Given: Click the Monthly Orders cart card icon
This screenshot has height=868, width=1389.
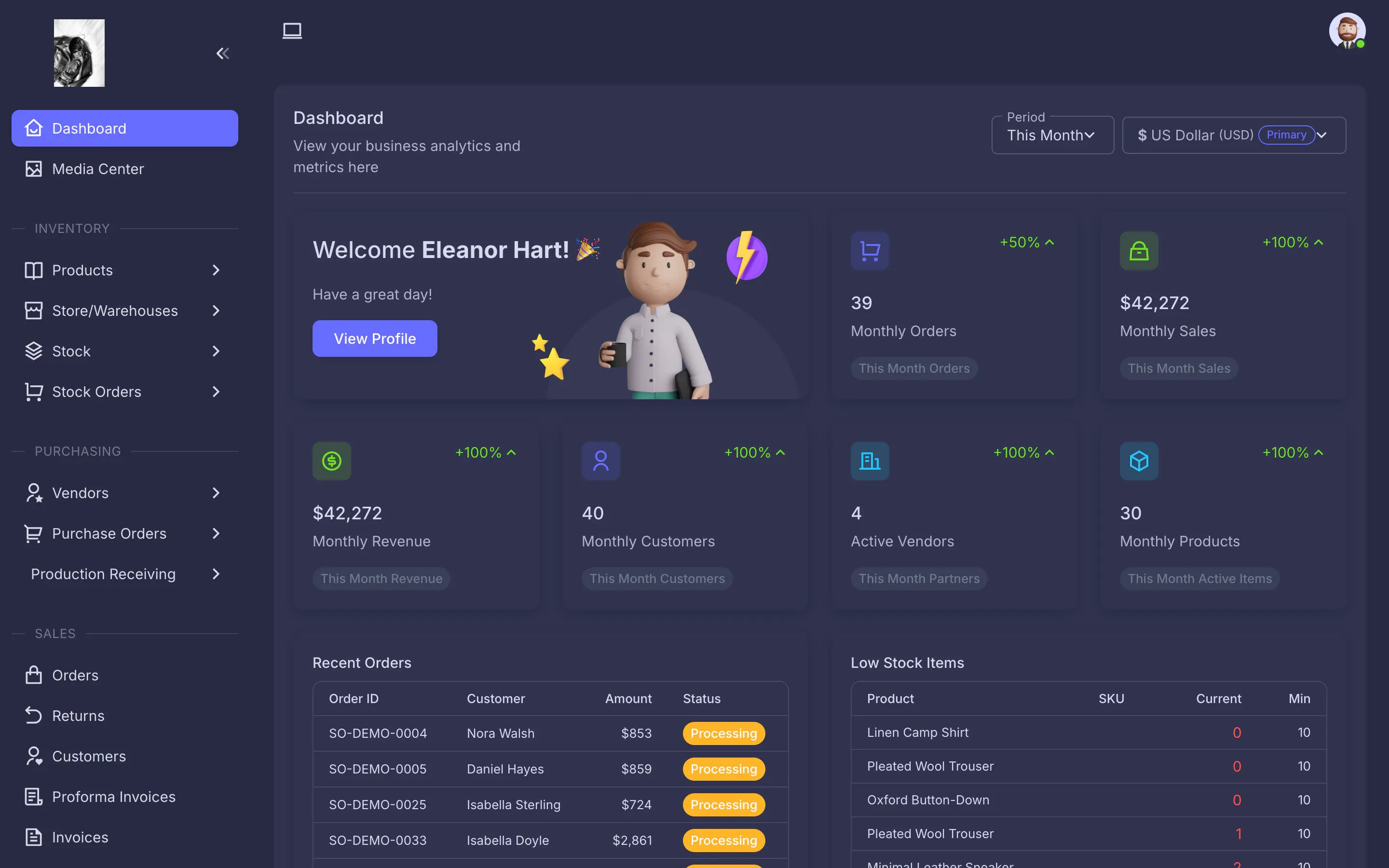Looking at the screenshot, I should 870,251.
